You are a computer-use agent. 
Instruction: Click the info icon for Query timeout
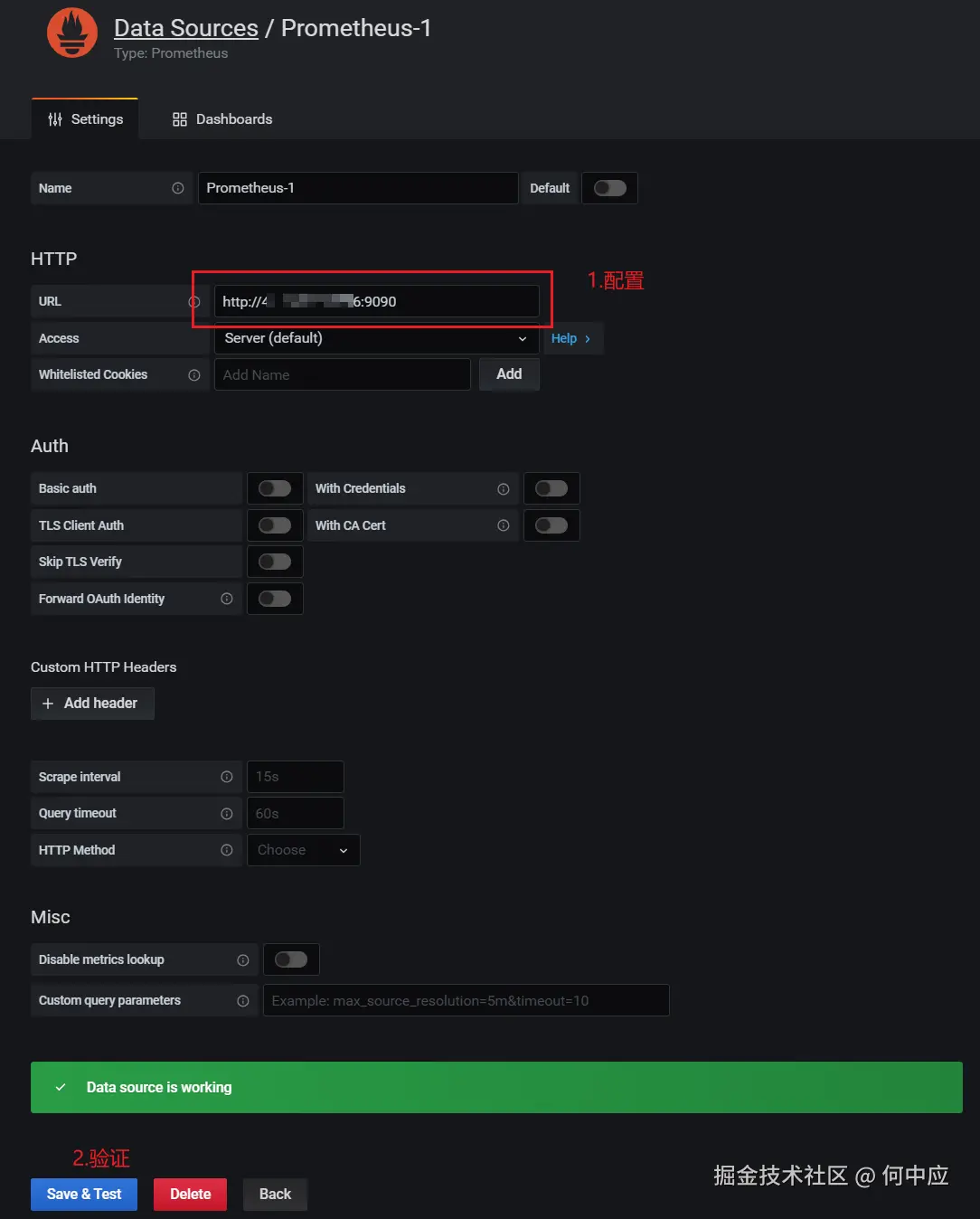click(x=227, y=814)
